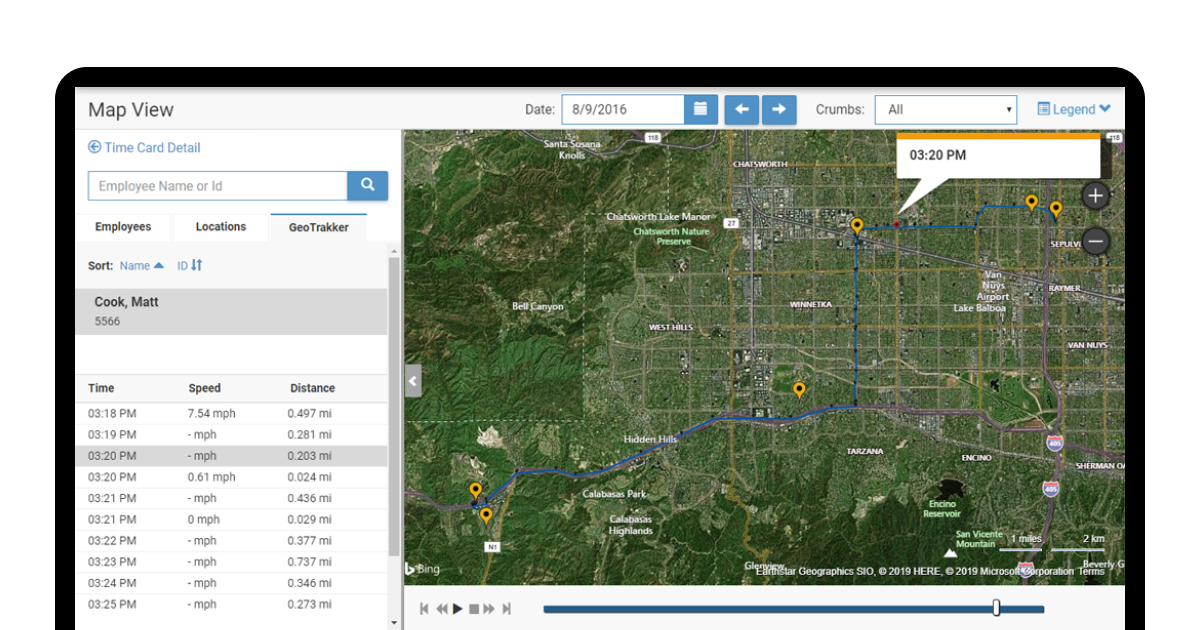Switch to the Employees tab

(x=123, y=227)
